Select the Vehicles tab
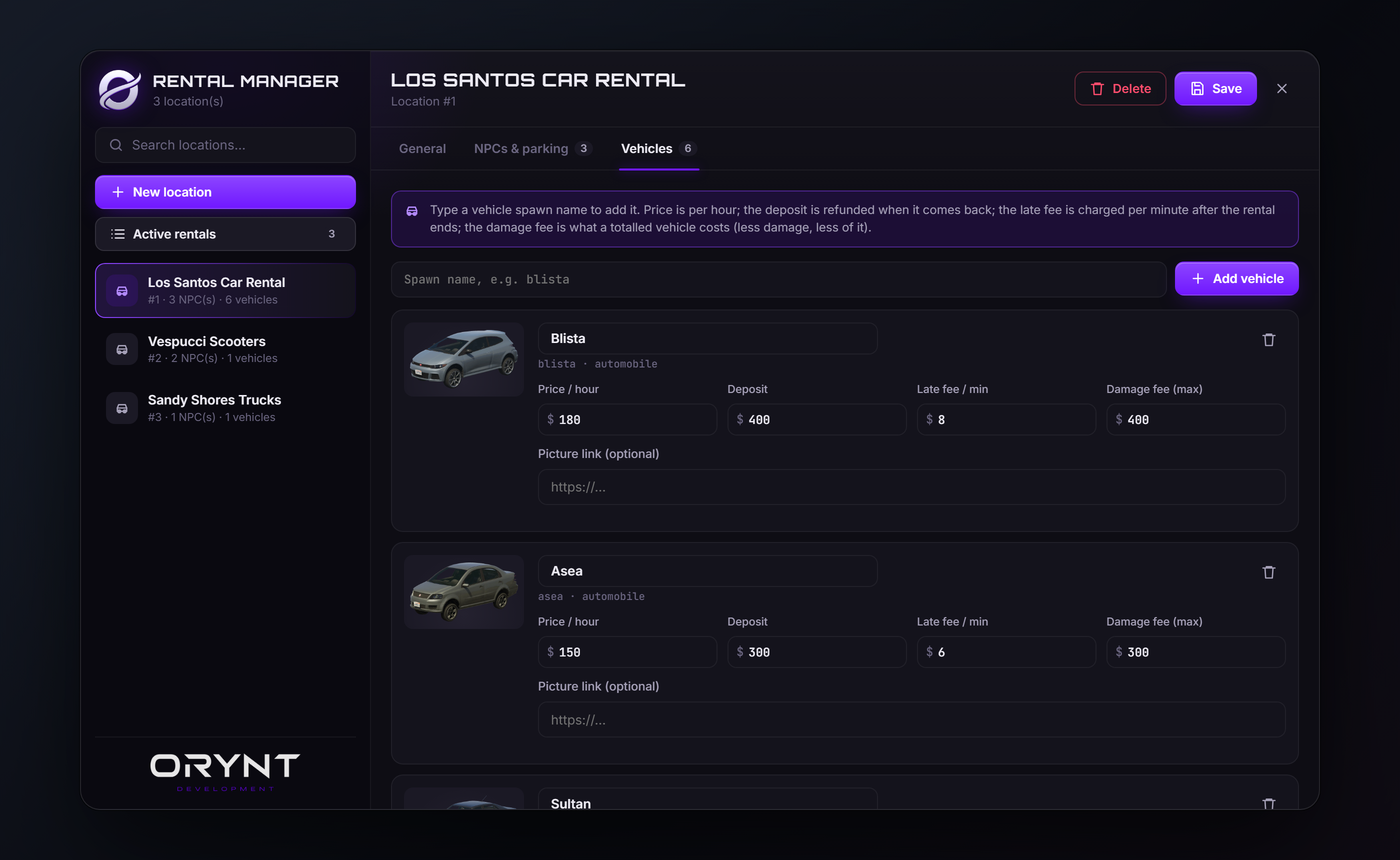This screenshot has width=1400, height=860. pyautogui.click(x=658, y=148)
